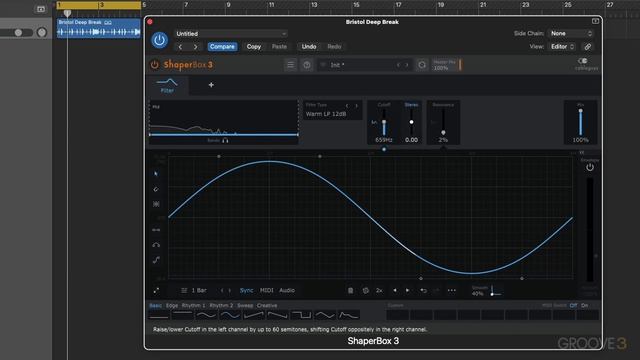Image resolution: width=640 pixels, height=360 pixels.
Task: Click the Mix slider at 100%
Action: pos(580,122)
